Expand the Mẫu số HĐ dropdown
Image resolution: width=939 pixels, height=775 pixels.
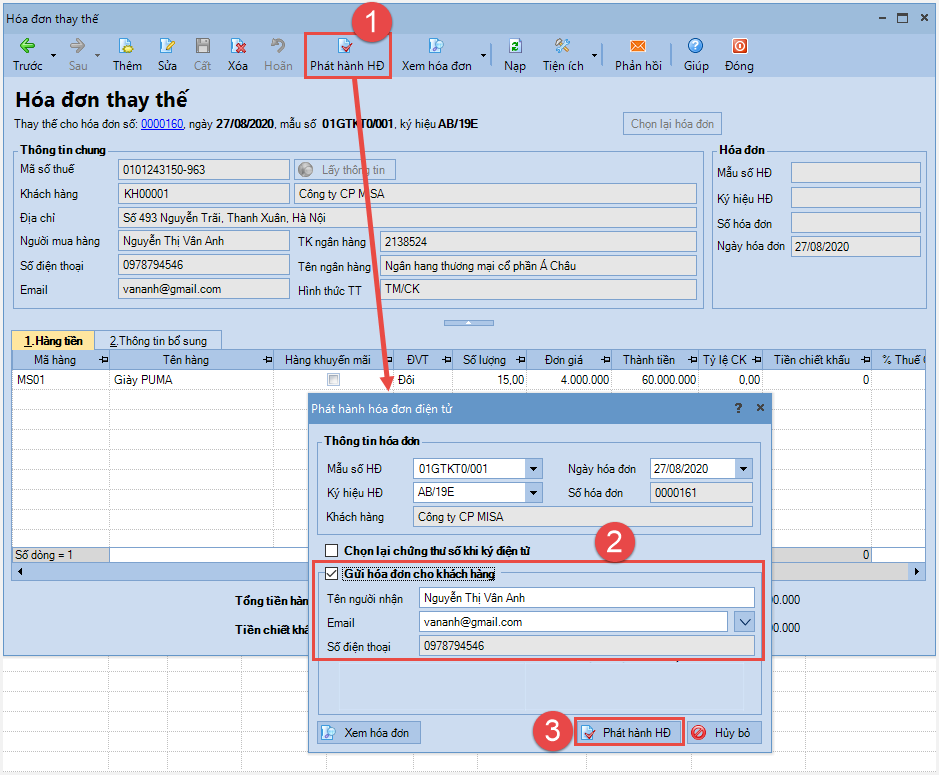tap(534, 469)
